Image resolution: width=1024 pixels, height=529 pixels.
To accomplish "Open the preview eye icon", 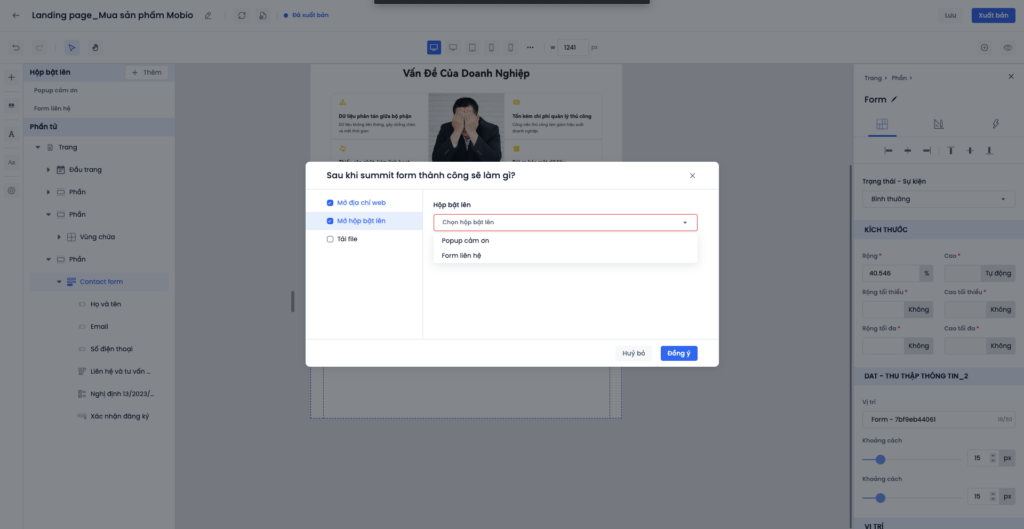I will point(1007,47).
